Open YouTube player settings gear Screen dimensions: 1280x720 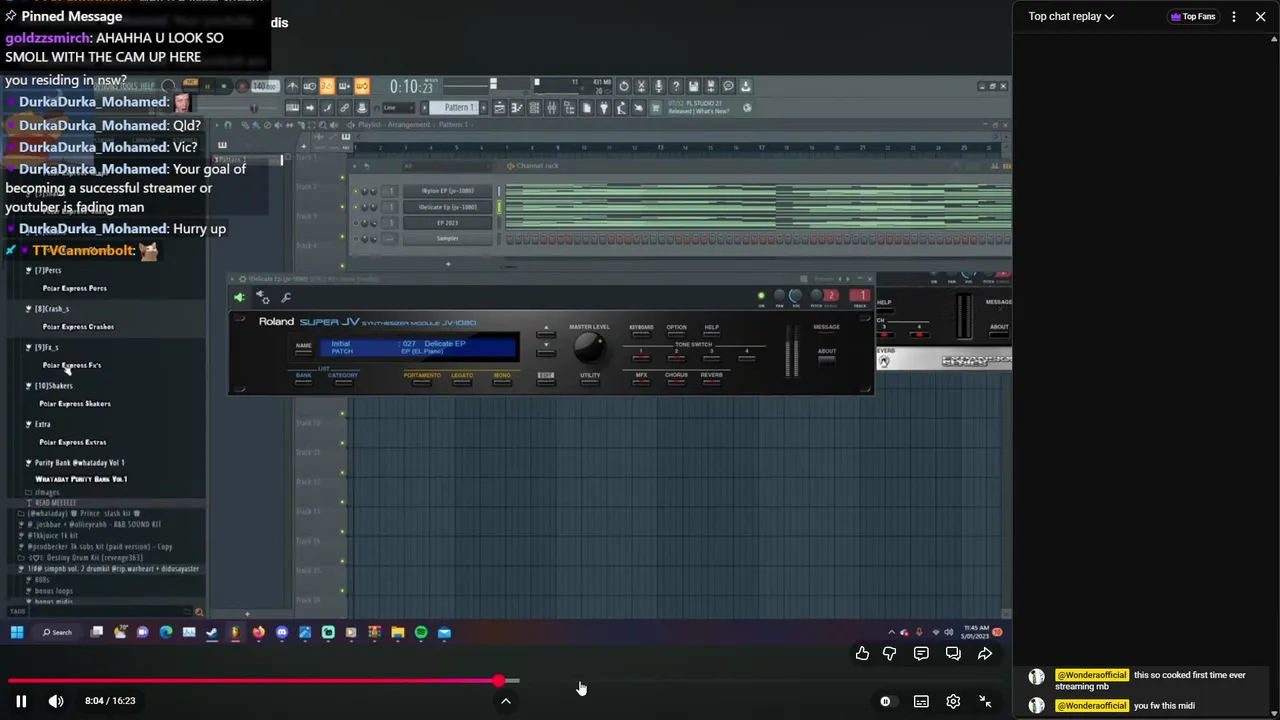coord(953,701)
